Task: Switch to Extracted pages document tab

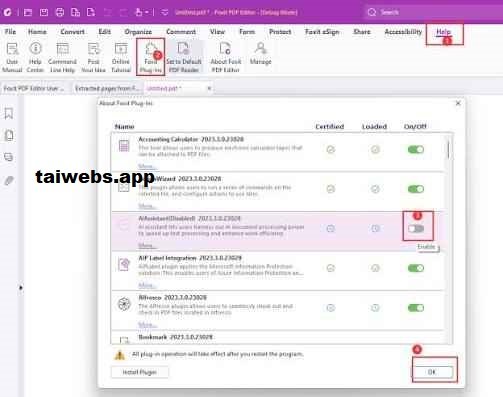Action: pyautogui.click(x=107, y=88)
